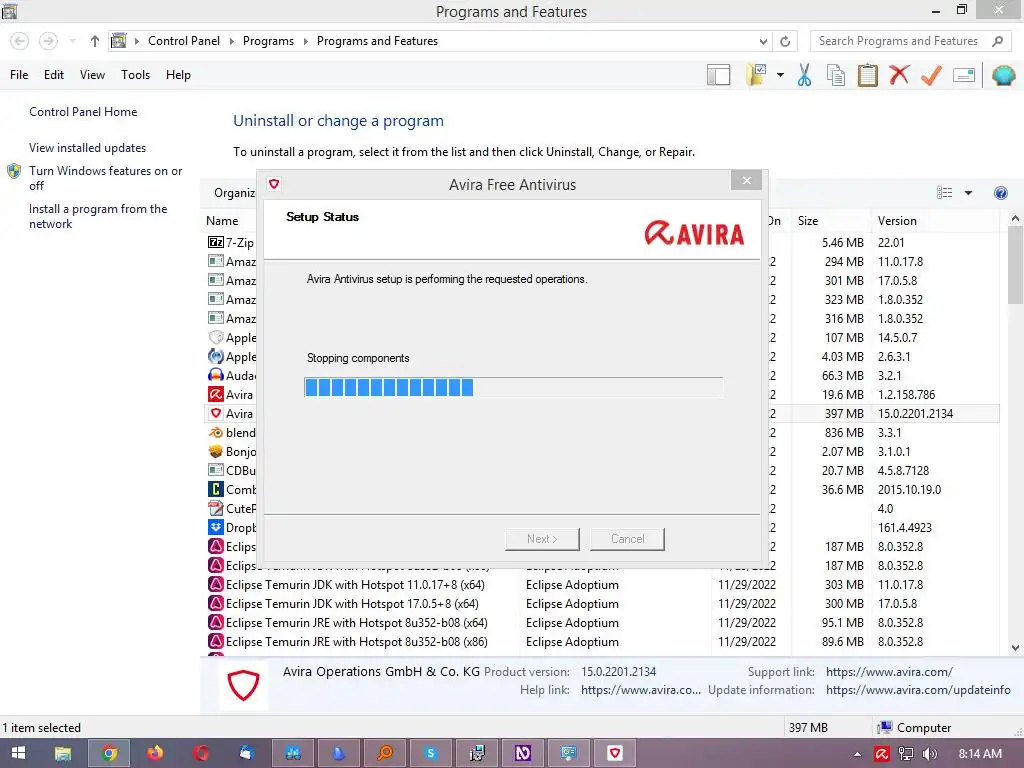Open Control Panel Home link

coord(83,112)
